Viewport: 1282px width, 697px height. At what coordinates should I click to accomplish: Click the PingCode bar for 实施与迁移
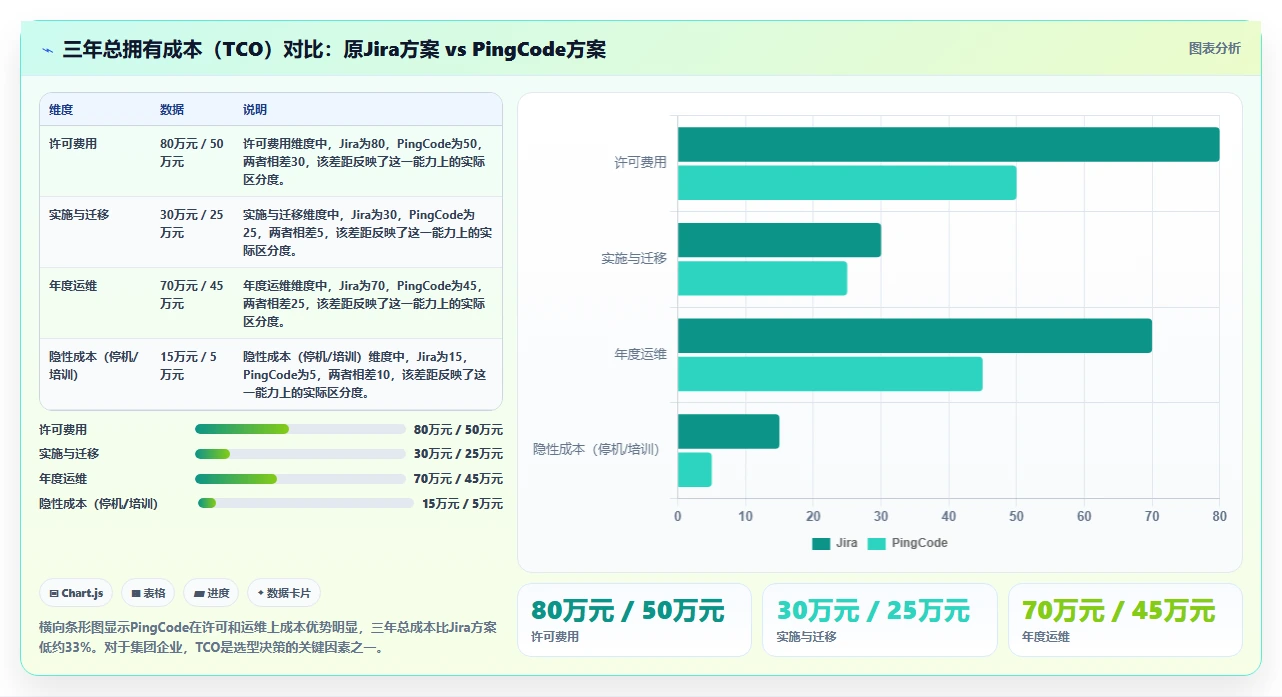tap(762, 278)
